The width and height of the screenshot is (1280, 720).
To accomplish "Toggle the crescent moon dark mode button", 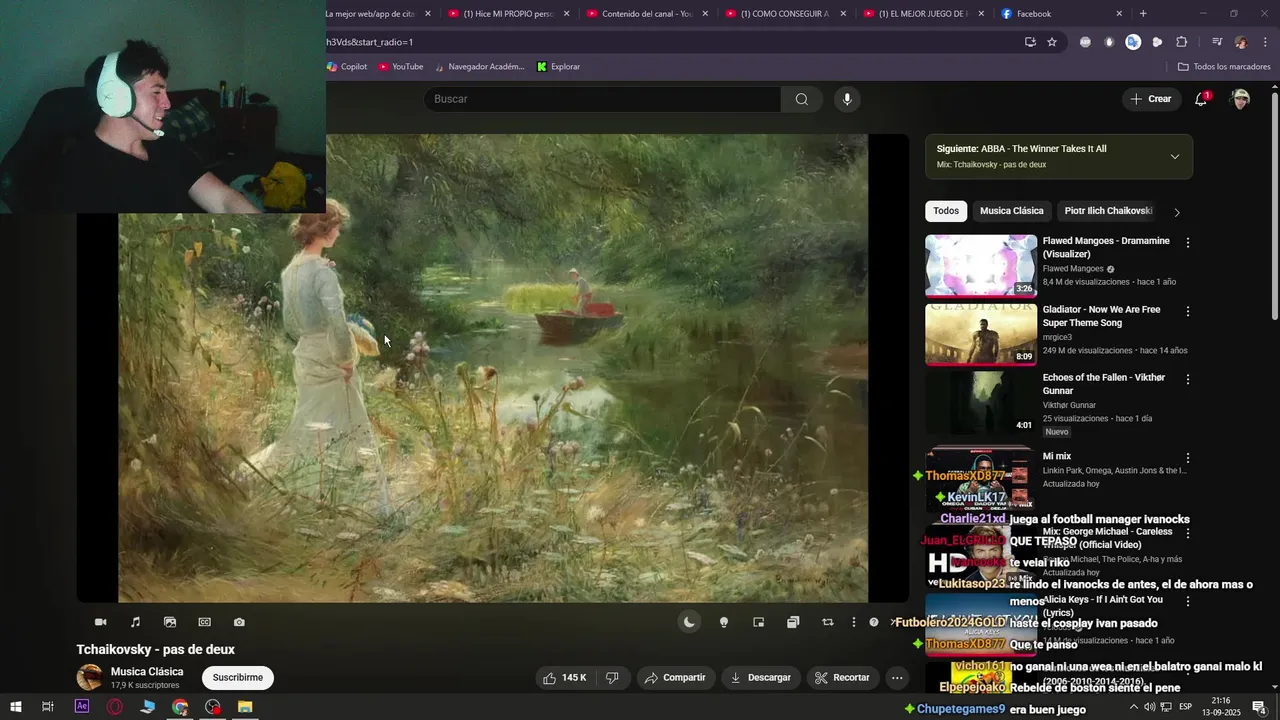I will point(689,622).
